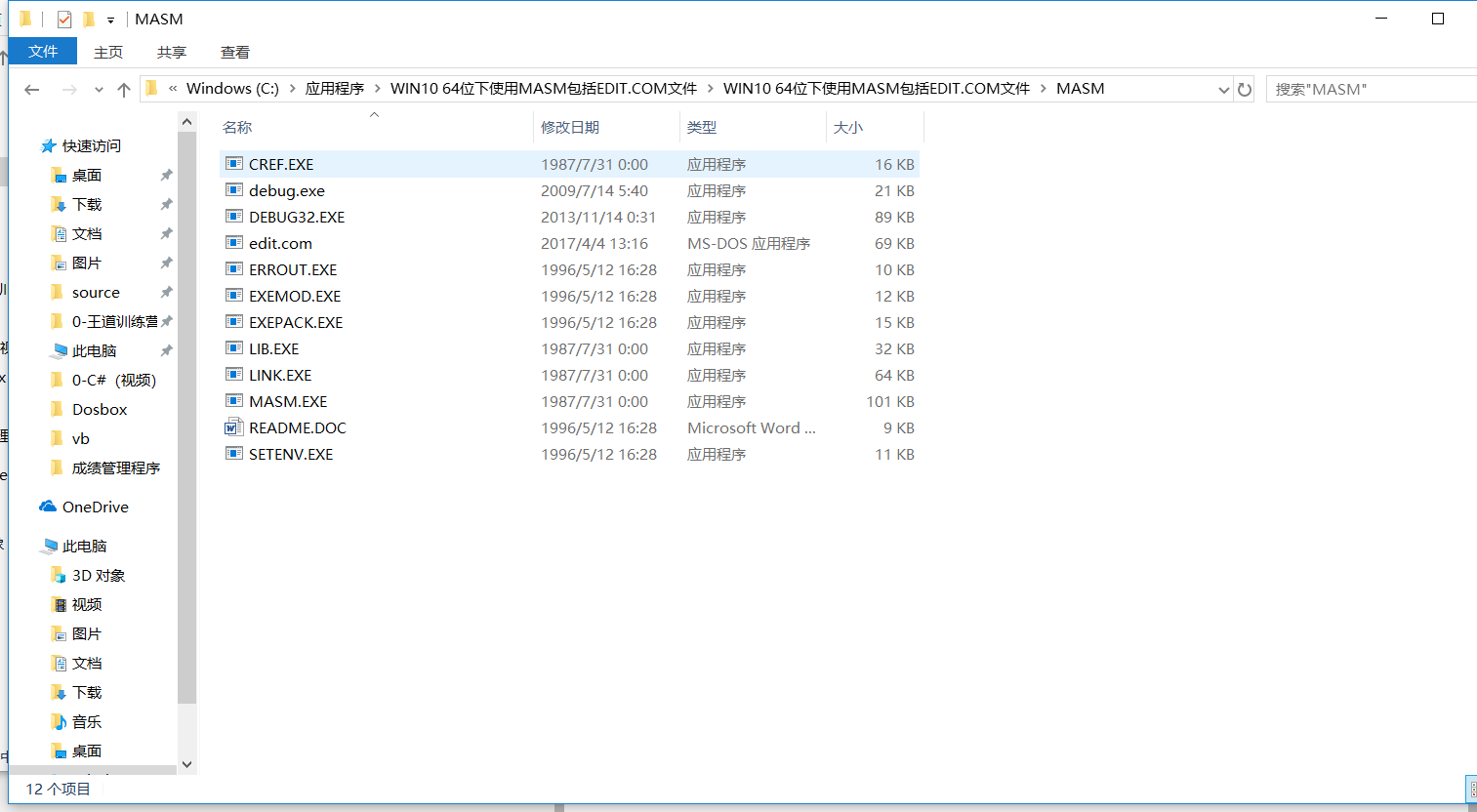Click the CREF.EXE file icon

tap(234, 164)
